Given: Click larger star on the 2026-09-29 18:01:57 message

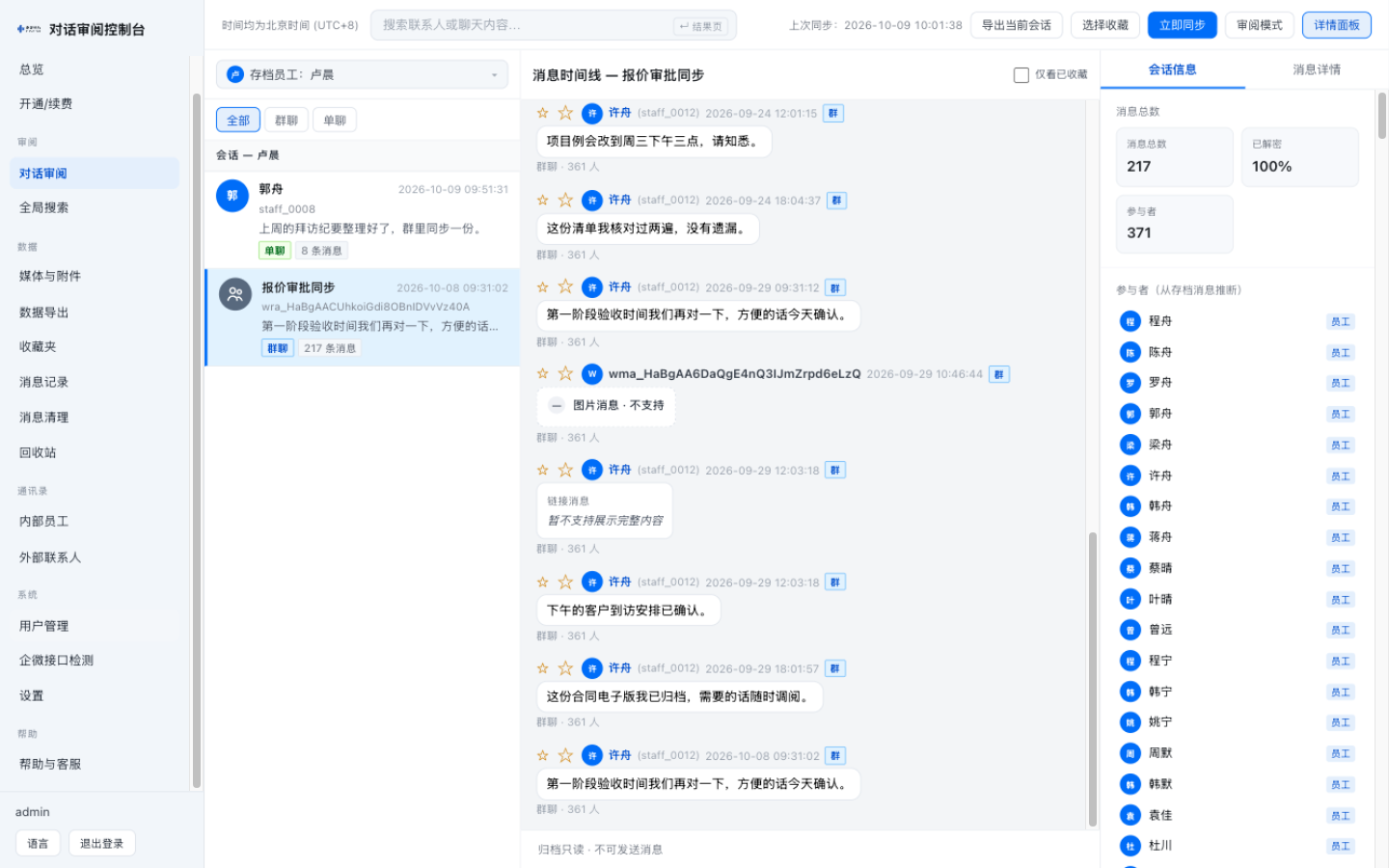Looking at the screenshot, I should point(565,668).
